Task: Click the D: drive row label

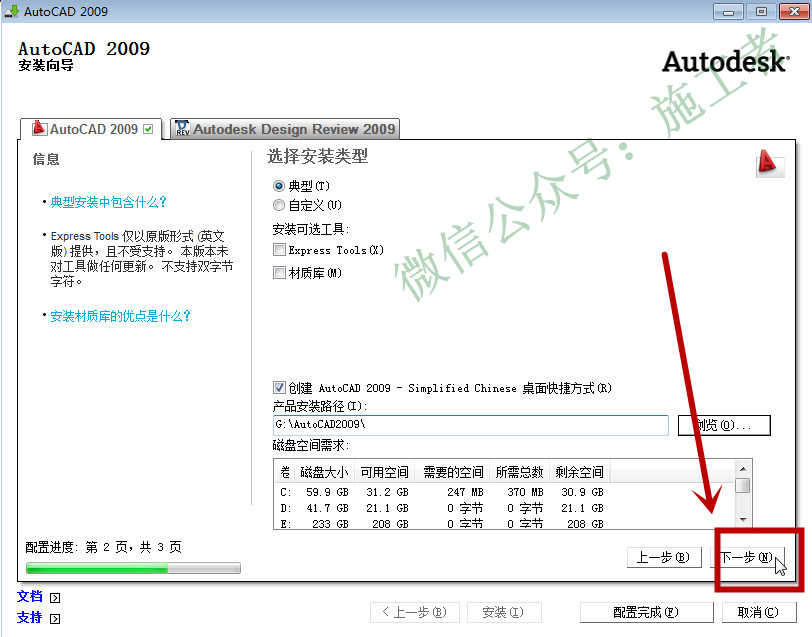Action: [x=285, y=508]
